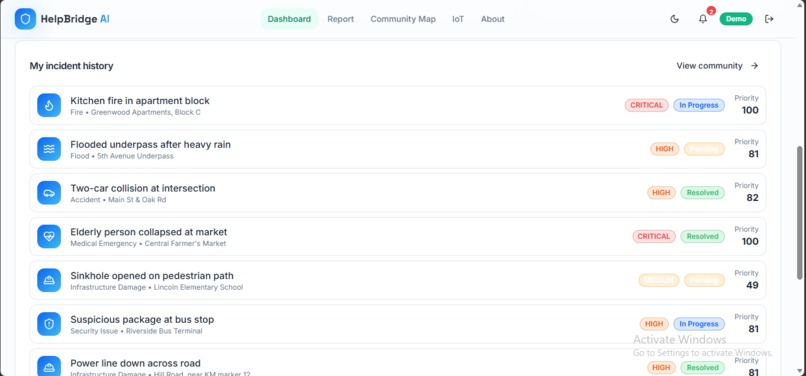Click the green Demo user badge

(736, 19)
